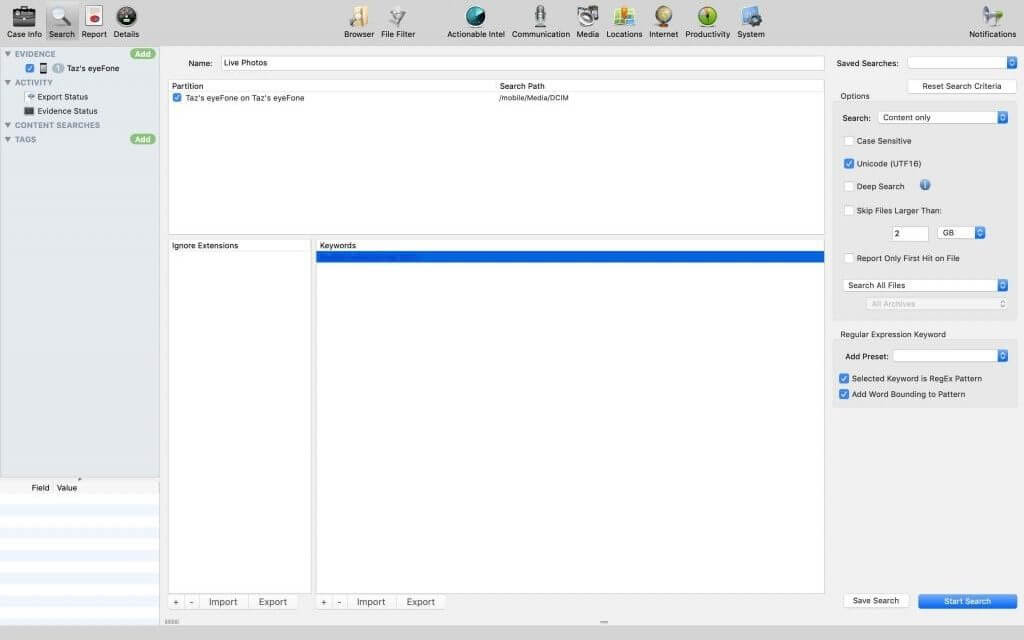Click the Details gauge icon
1024x640 pixels.
point(126,17)
